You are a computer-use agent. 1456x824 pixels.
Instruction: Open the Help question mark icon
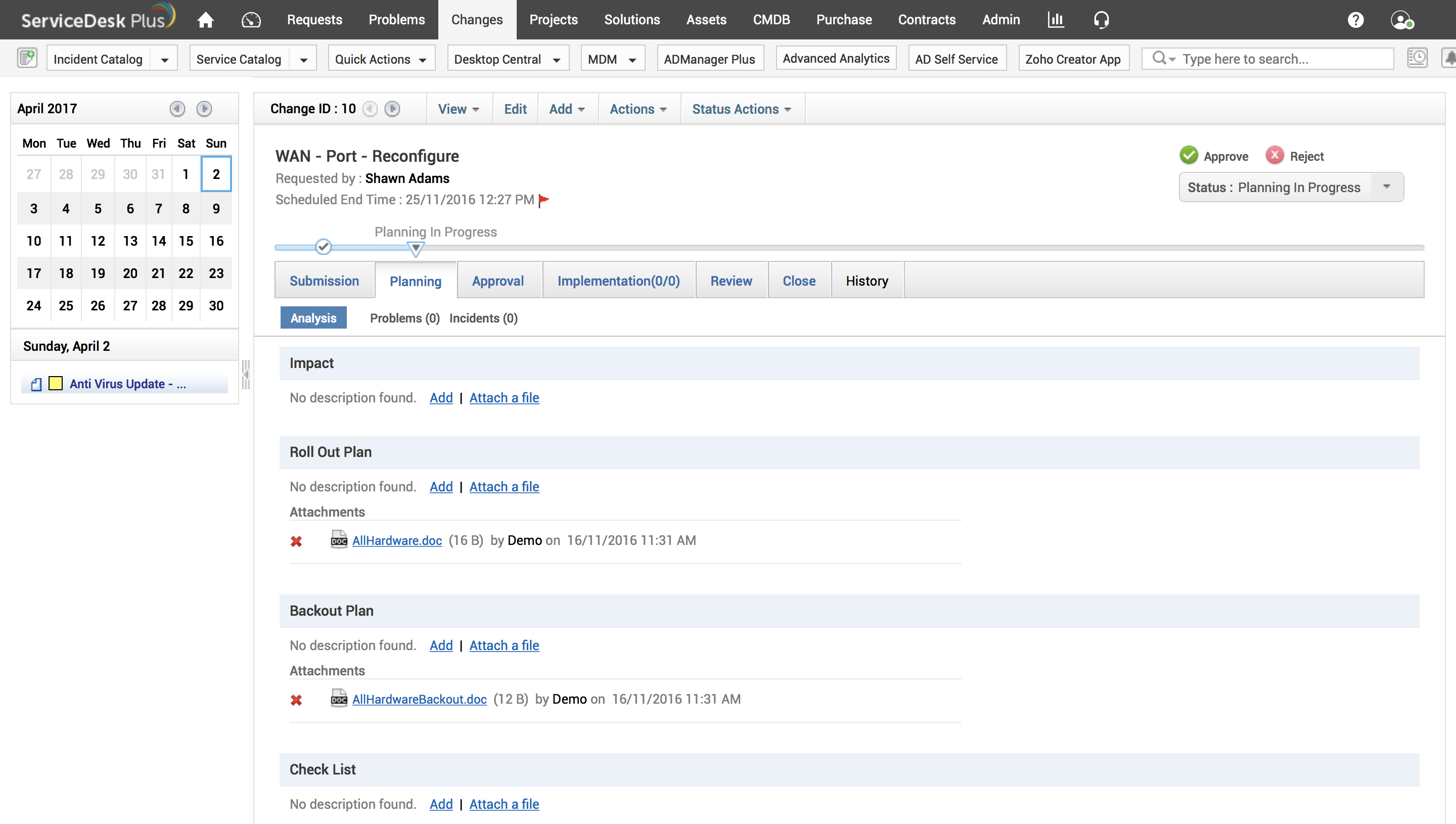pos(1355,20)
